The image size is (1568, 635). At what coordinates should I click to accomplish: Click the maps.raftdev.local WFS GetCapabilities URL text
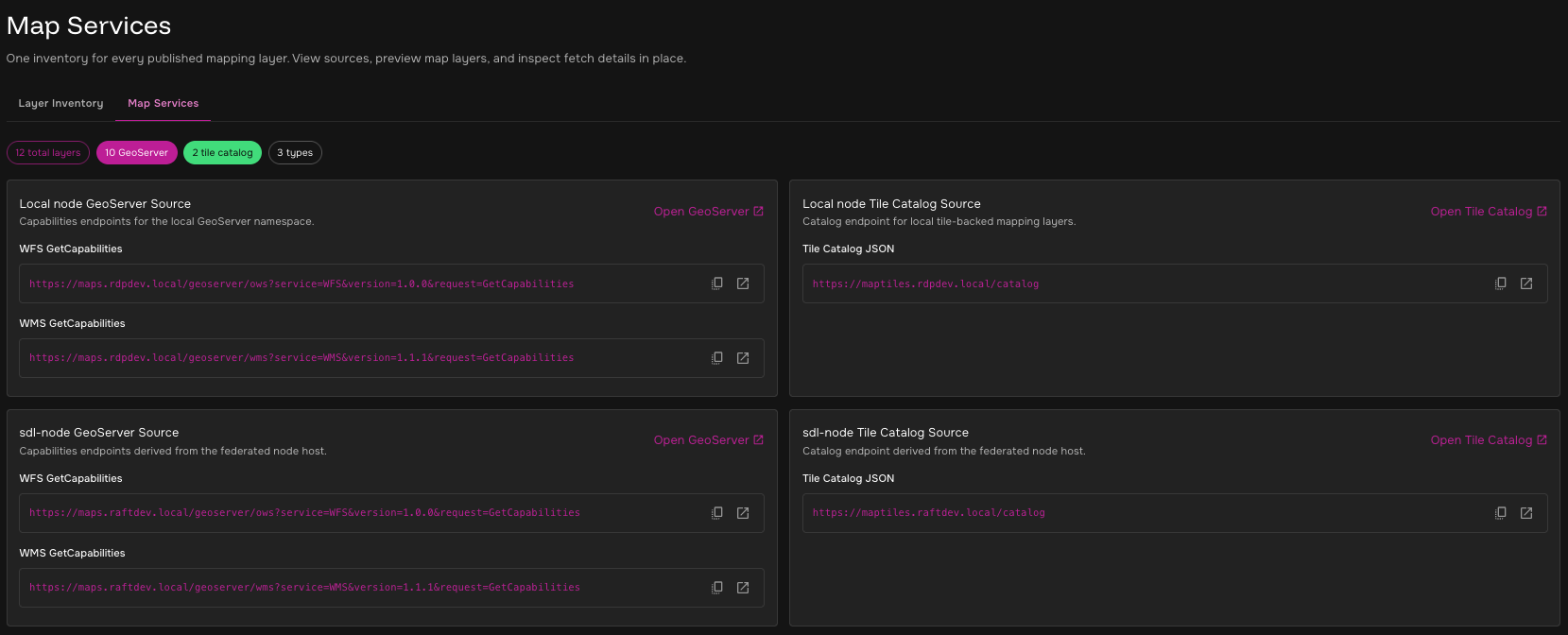[x=304, y=513]
